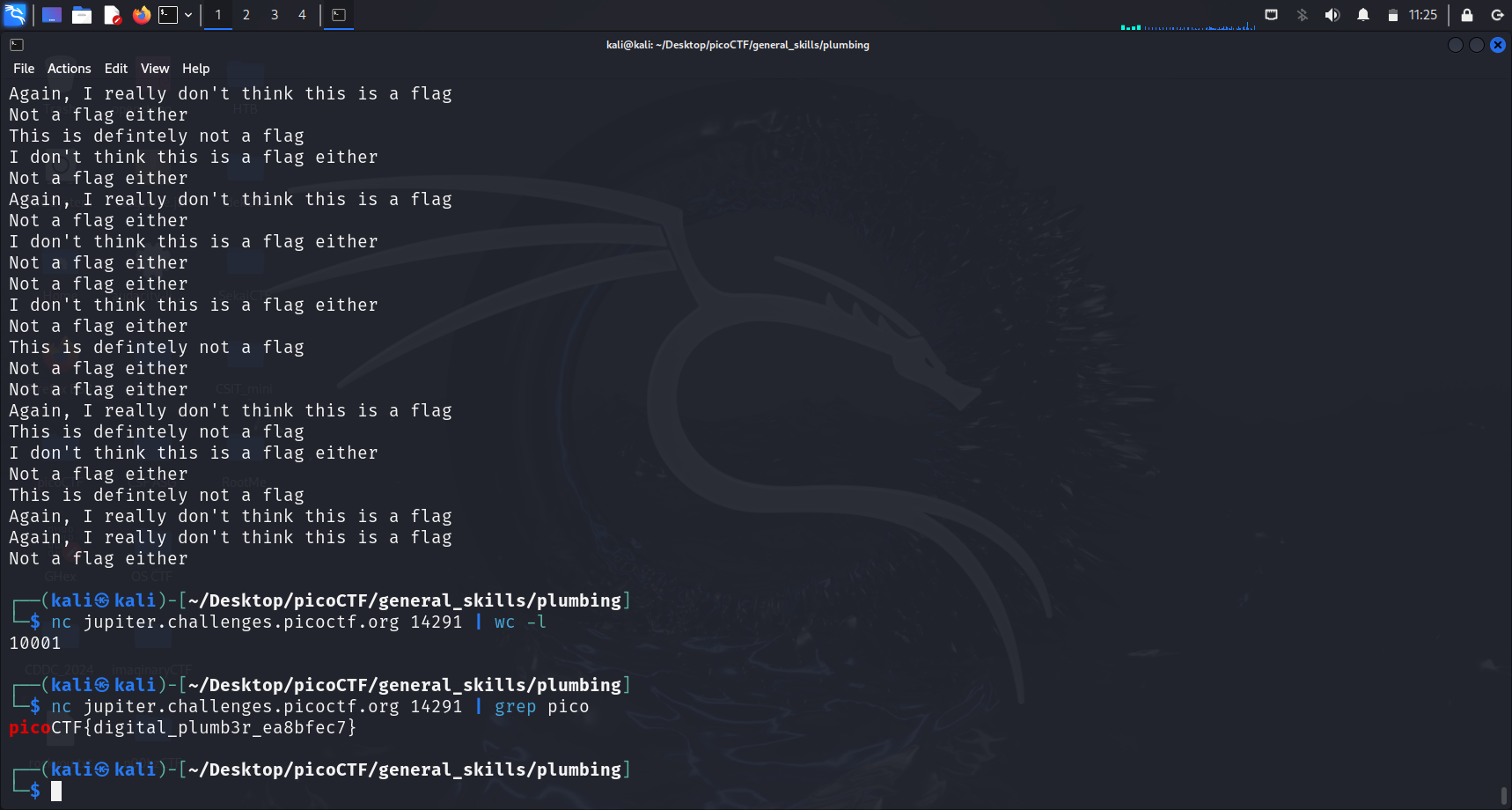
Task: Select the terminal window in taskbar
Action: coord(339,15)
